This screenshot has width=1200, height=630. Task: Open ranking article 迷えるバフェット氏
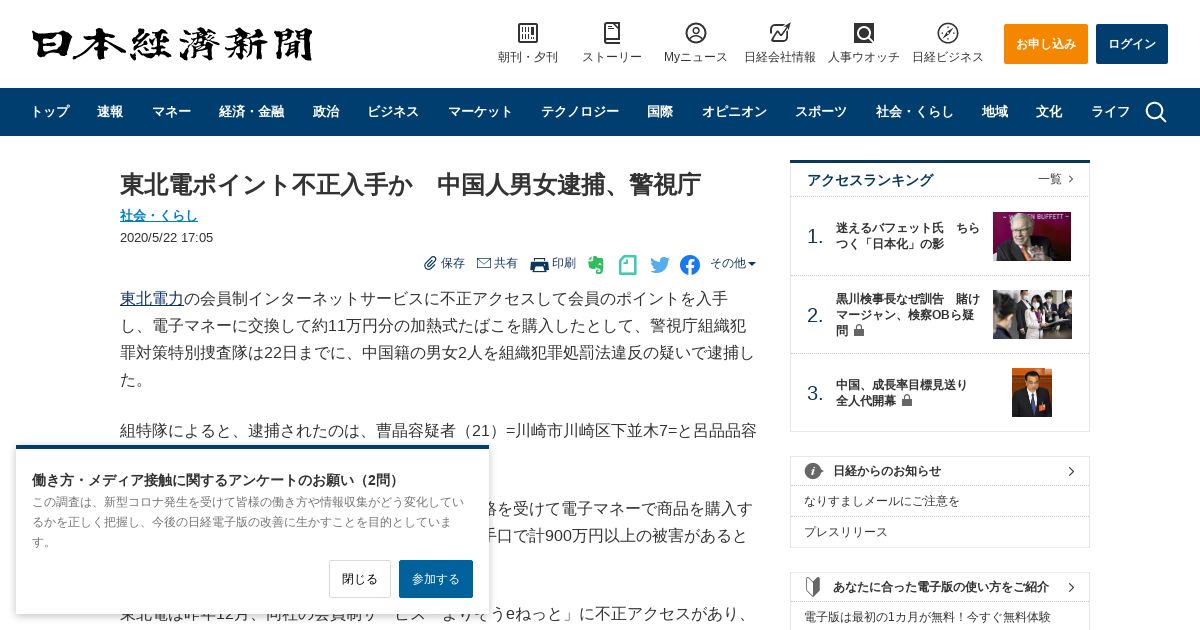[908, 236]
